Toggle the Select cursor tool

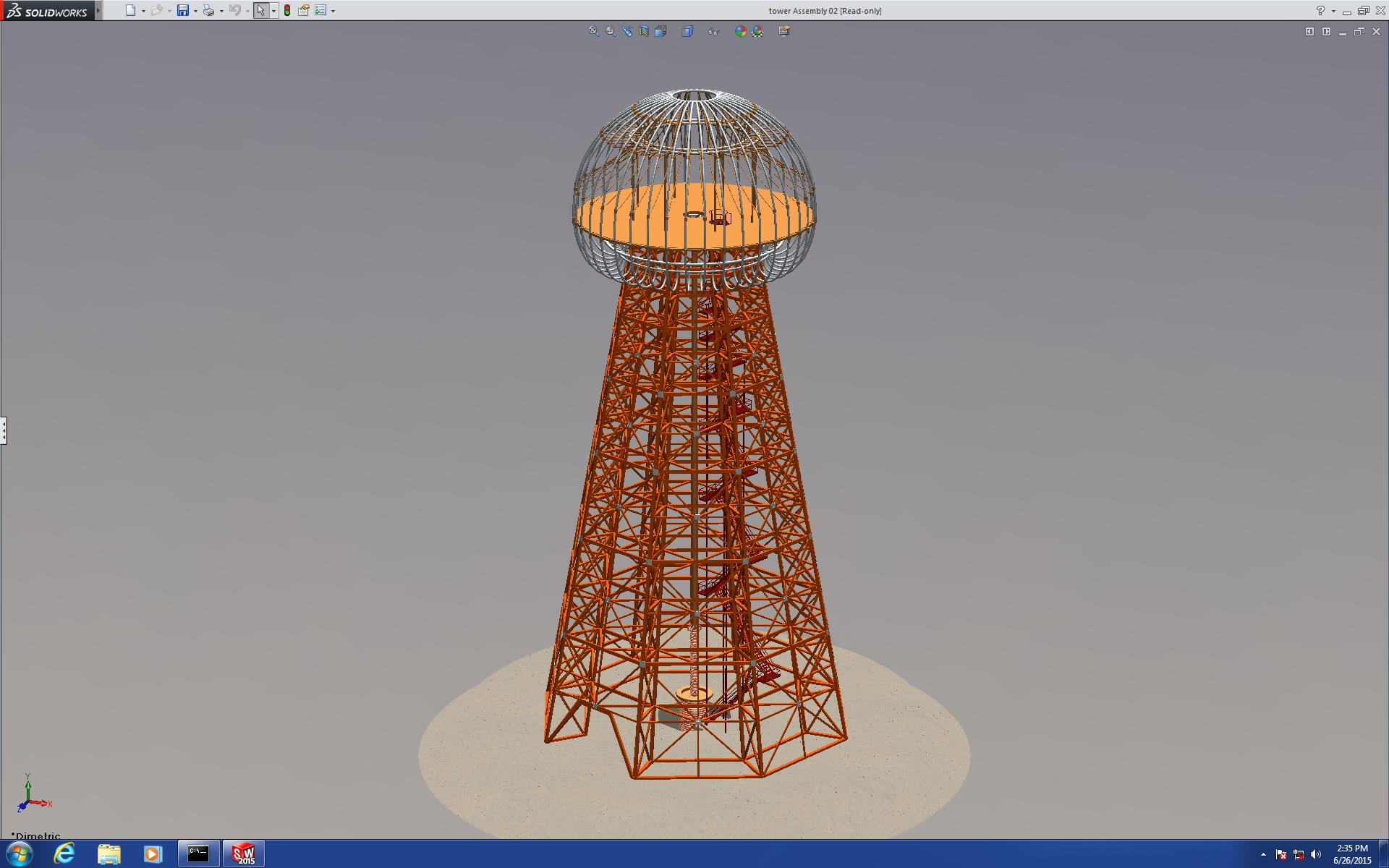(260, 10)
